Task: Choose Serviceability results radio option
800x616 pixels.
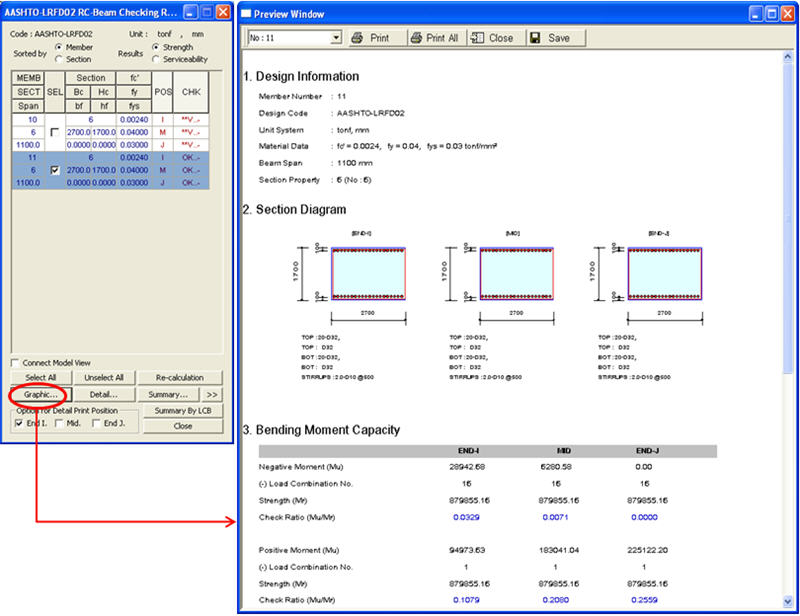Action: [156, 58]
